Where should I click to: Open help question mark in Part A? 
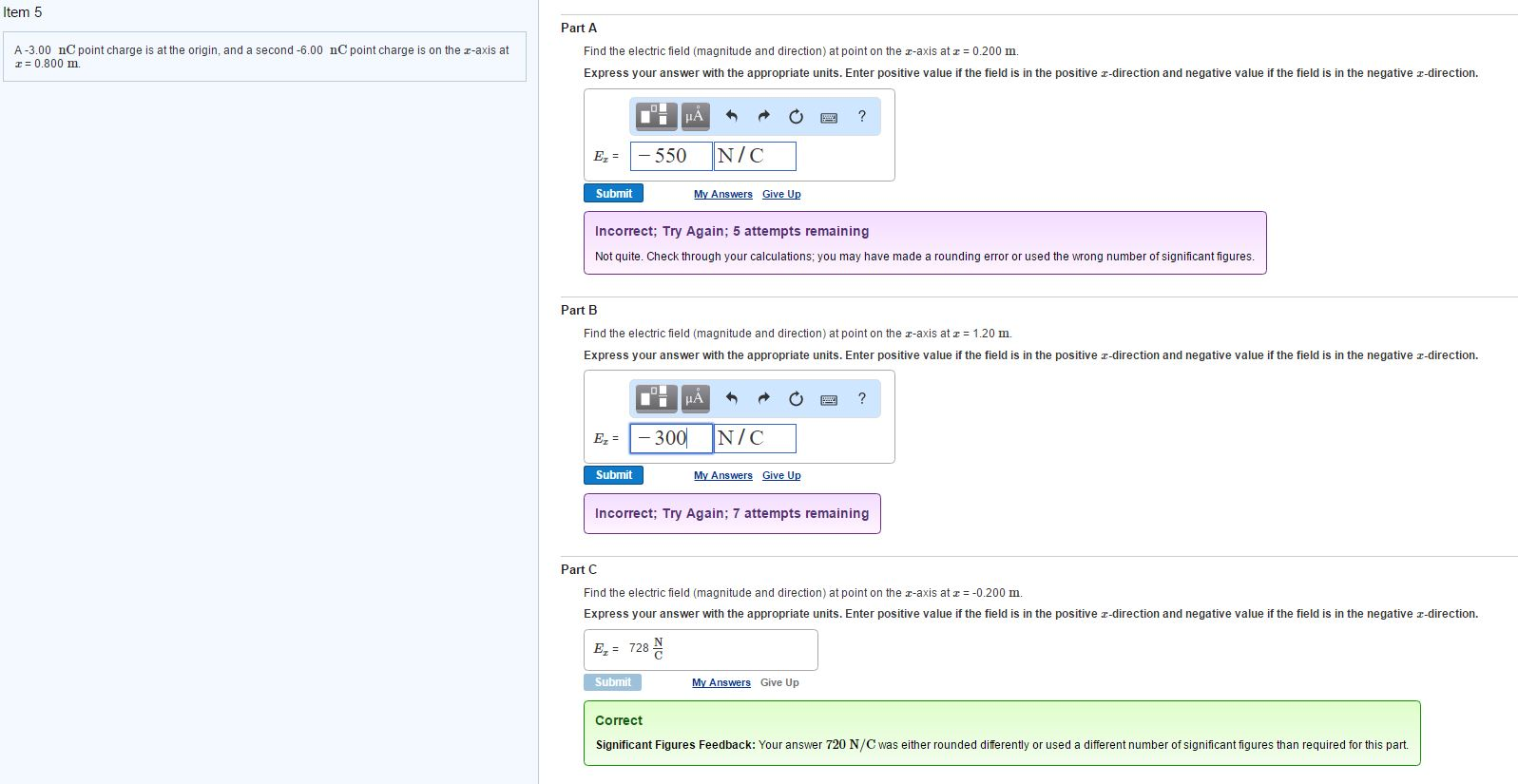pyautogui.click(x=862, y=116)
